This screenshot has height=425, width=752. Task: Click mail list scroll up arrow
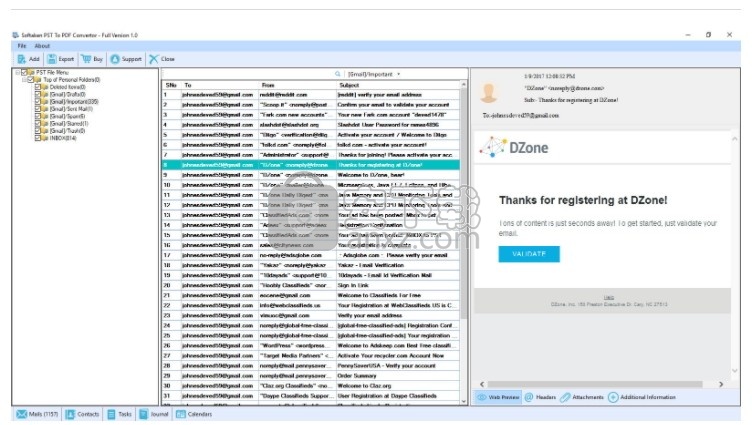click(x=463, y=84)
